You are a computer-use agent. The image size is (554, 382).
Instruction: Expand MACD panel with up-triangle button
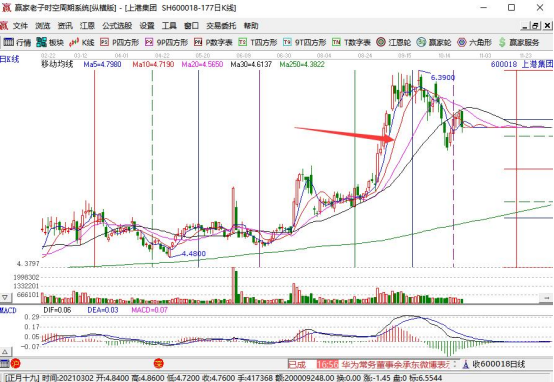(5, 352)
